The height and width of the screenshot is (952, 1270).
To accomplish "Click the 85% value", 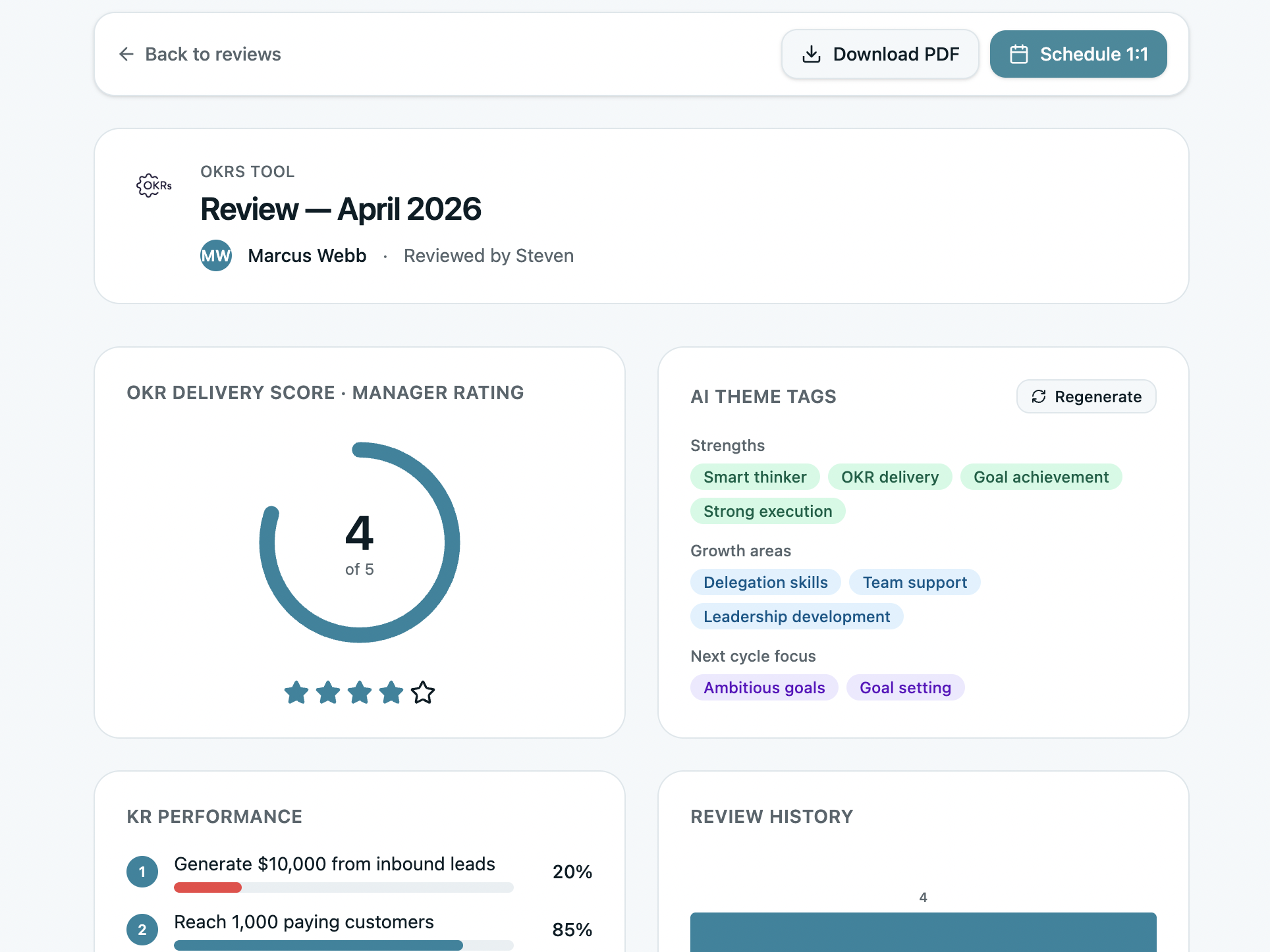I will (x=572, y=930).
